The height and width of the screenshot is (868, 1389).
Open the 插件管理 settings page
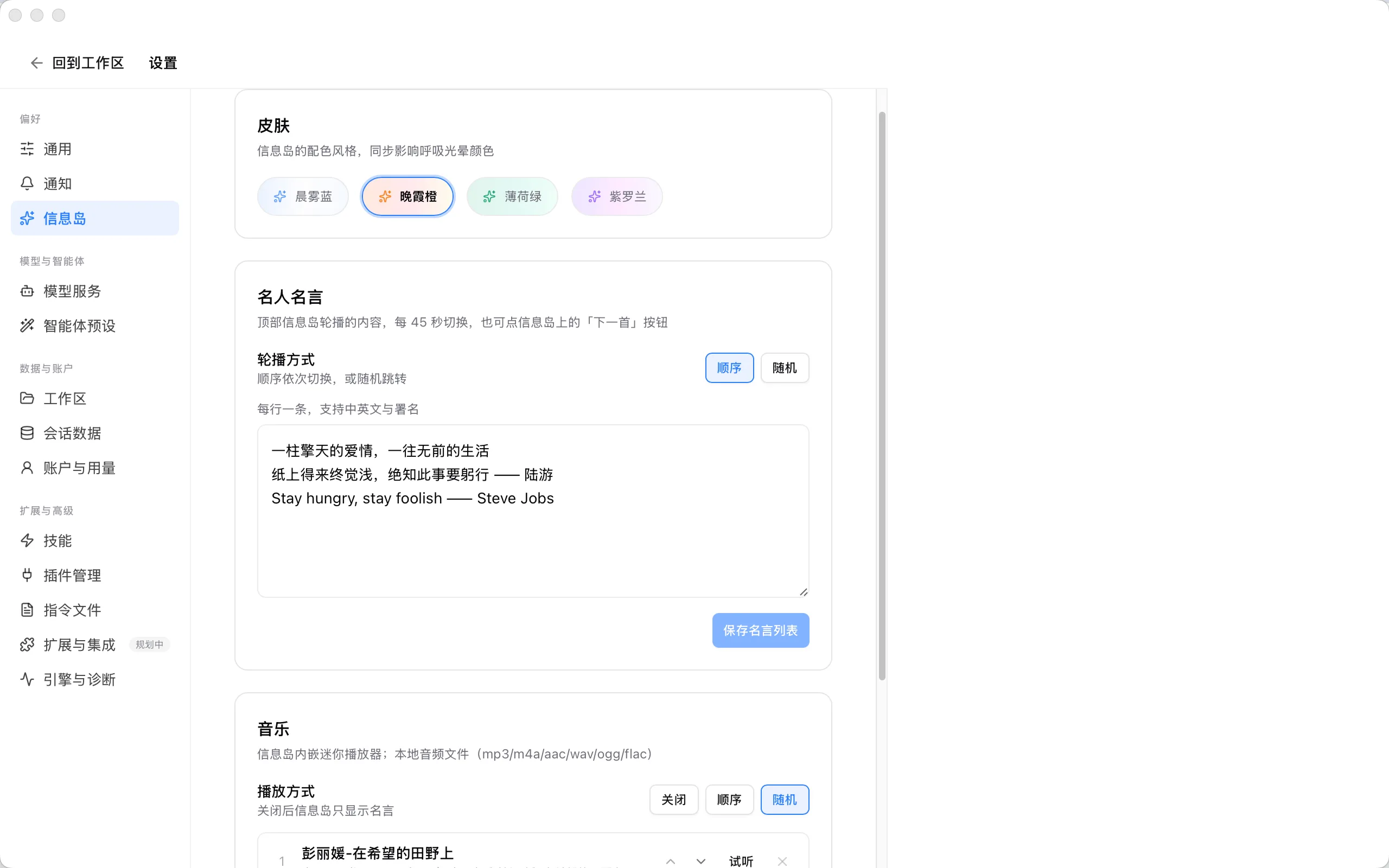pyautogui.click(x=95, y=575)
